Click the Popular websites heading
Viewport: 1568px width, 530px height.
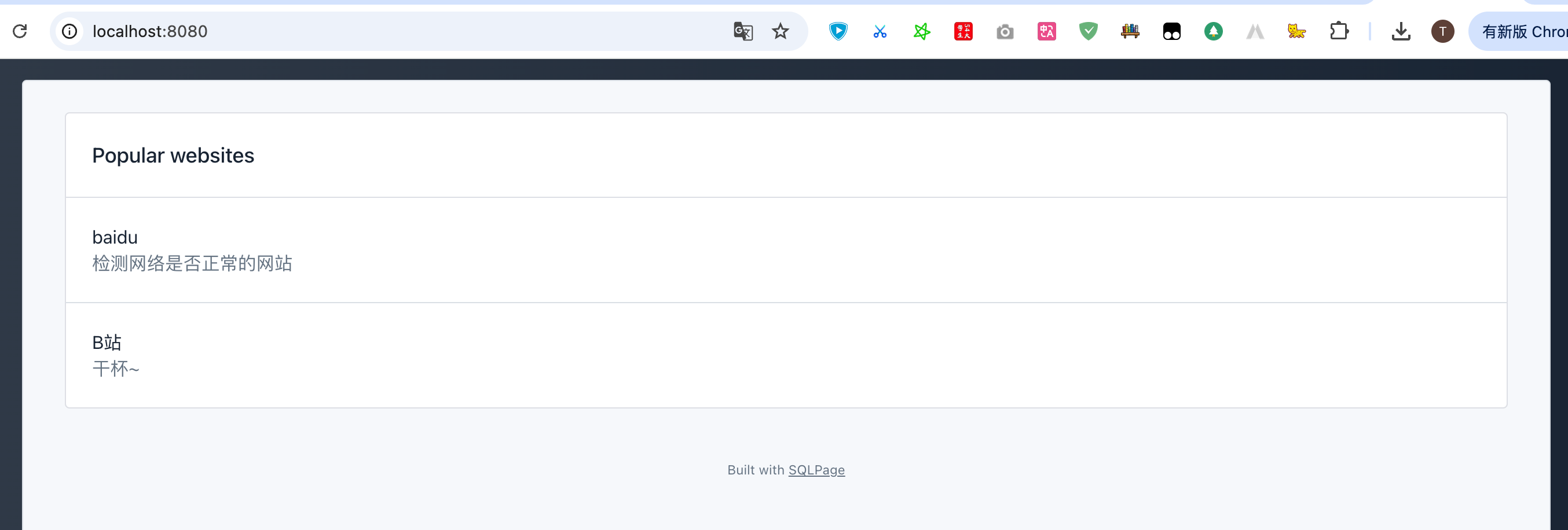pyautogui.click(x=173, y=156)
